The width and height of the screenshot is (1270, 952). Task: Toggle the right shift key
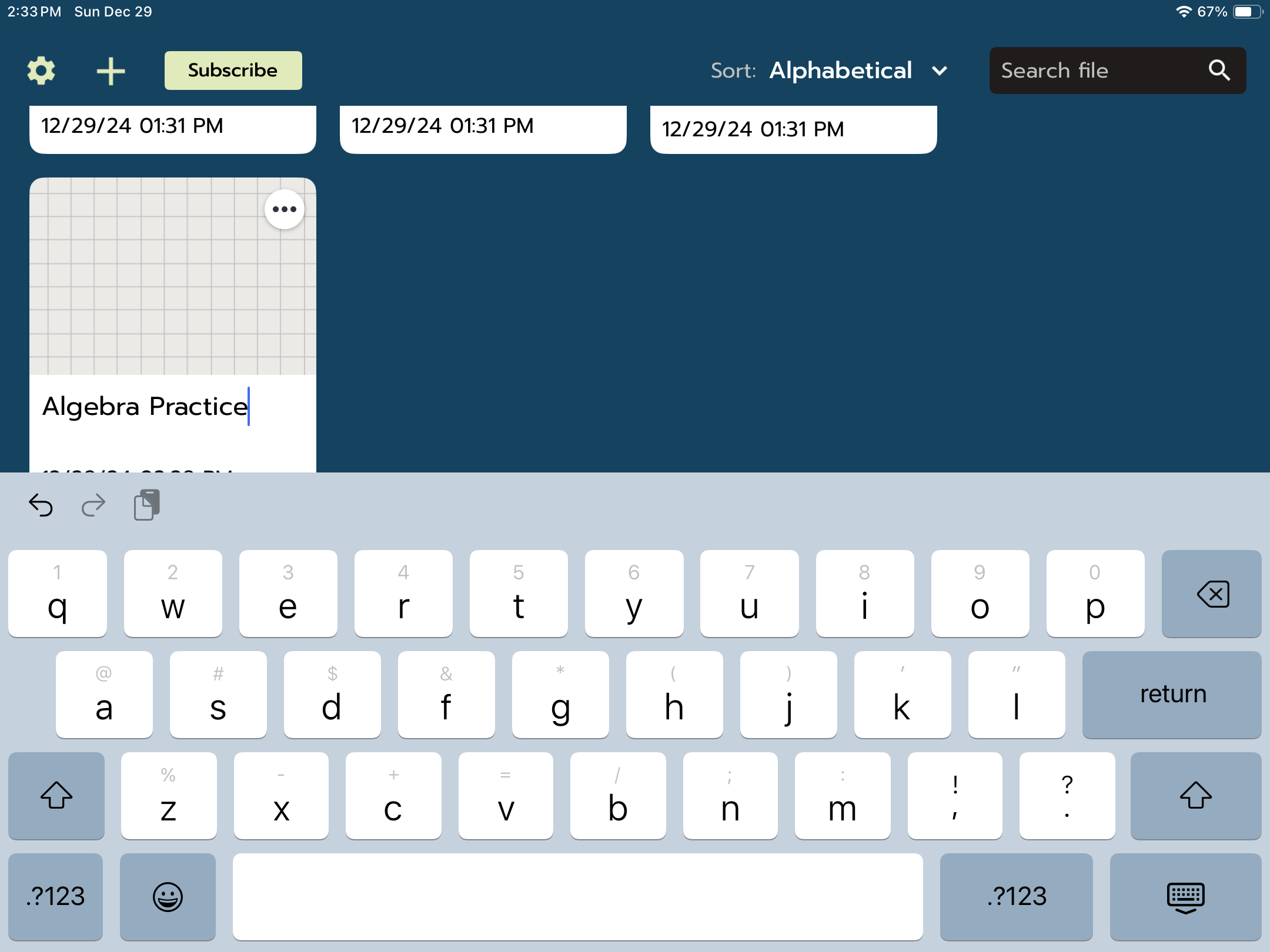click(x=1195, y=796)
